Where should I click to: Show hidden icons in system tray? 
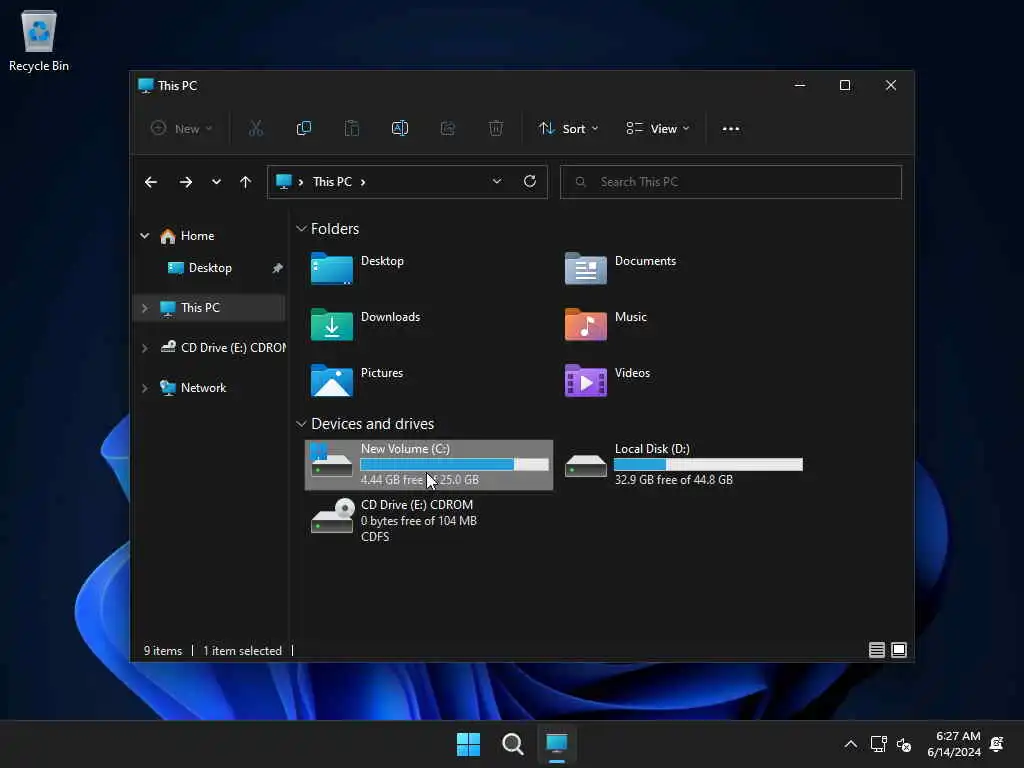point(850,744)
